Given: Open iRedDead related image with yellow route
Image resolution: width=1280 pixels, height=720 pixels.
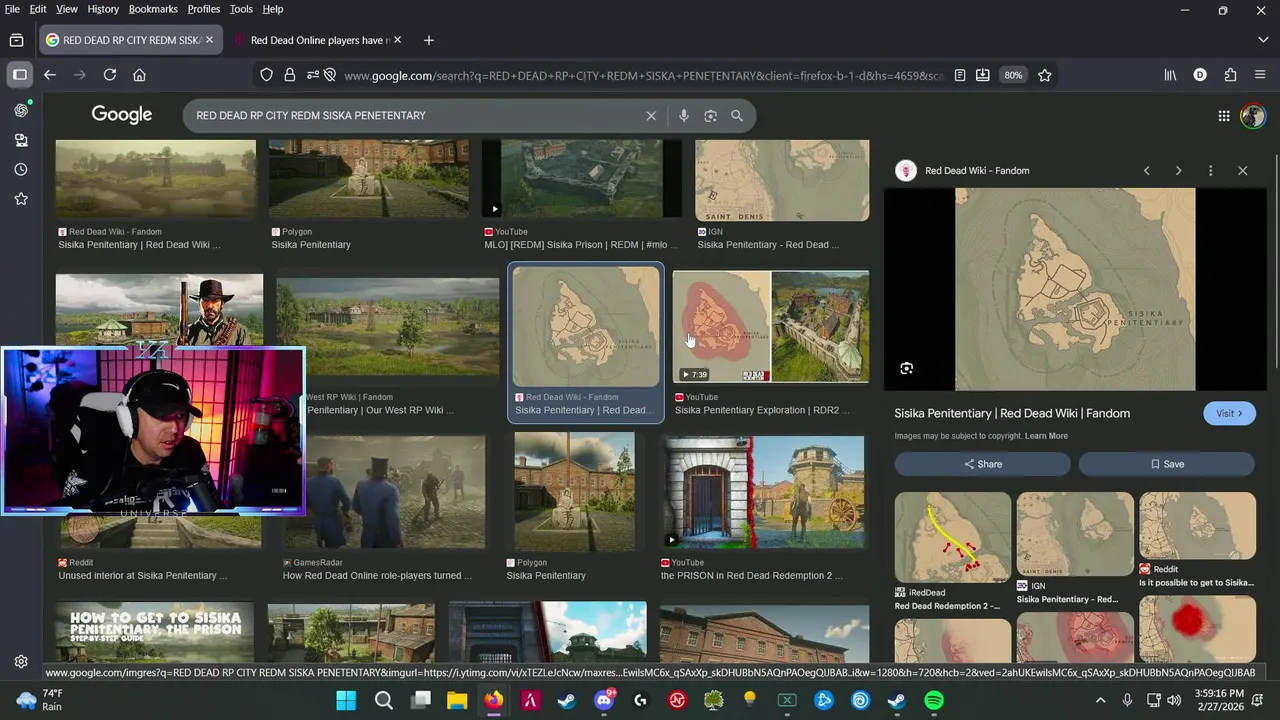Looking at the screenshot, I should coord(953,538).
